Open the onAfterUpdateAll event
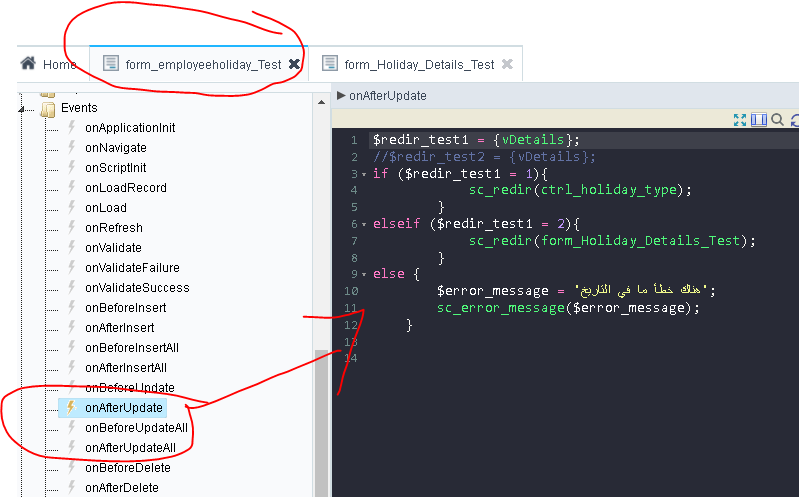Viewport: 799px width, 497px height. coord(130,448)
